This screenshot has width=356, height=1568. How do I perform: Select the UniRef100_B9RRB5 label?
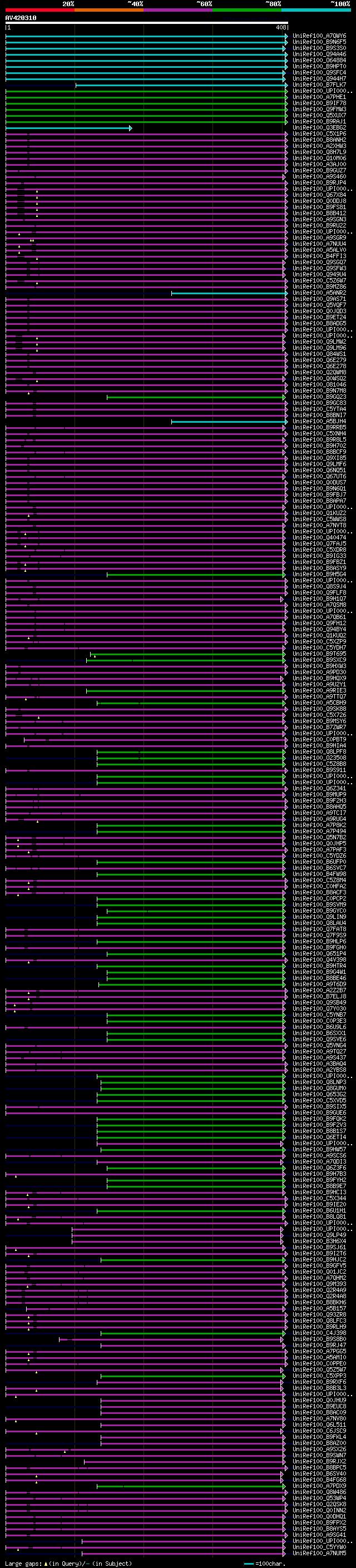pos(319,428)
